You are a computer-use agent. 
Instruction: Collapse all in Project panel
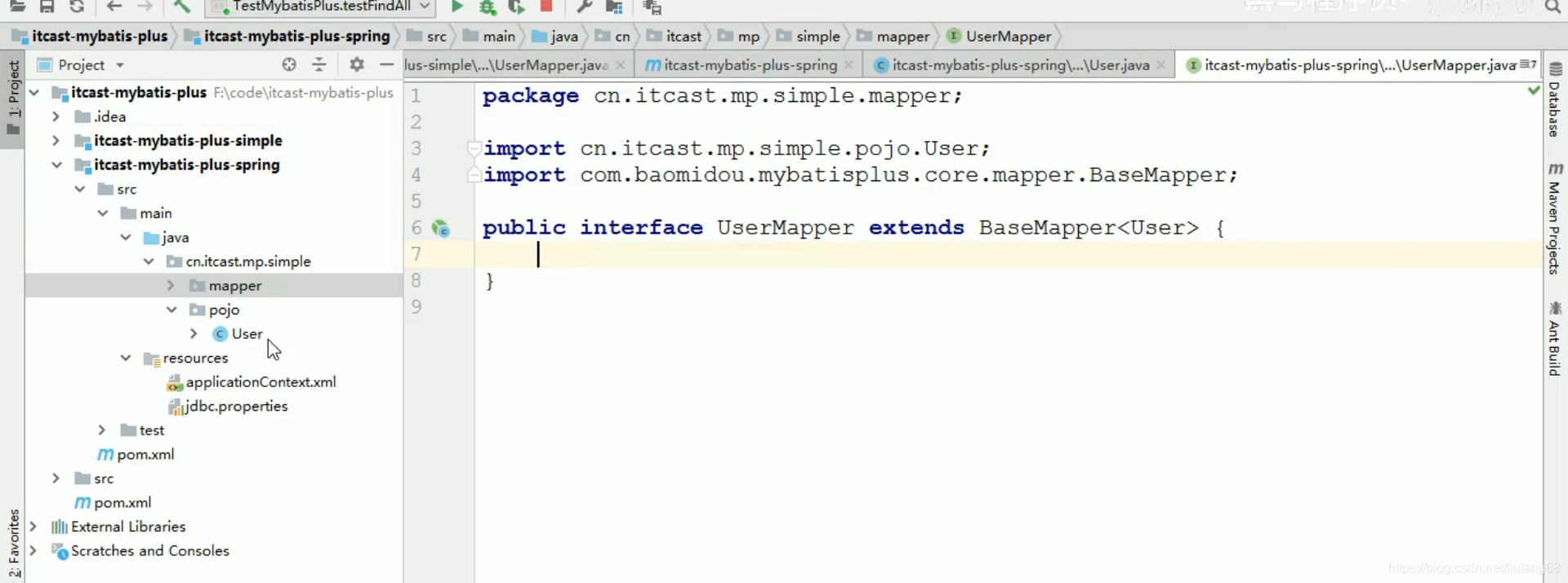point(319,65)
